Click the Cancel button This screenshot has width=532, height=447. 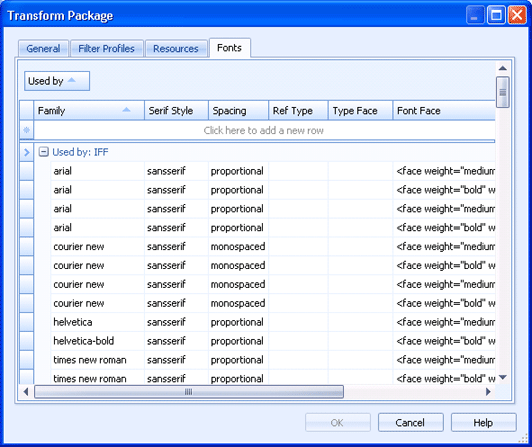click(411, 423)
